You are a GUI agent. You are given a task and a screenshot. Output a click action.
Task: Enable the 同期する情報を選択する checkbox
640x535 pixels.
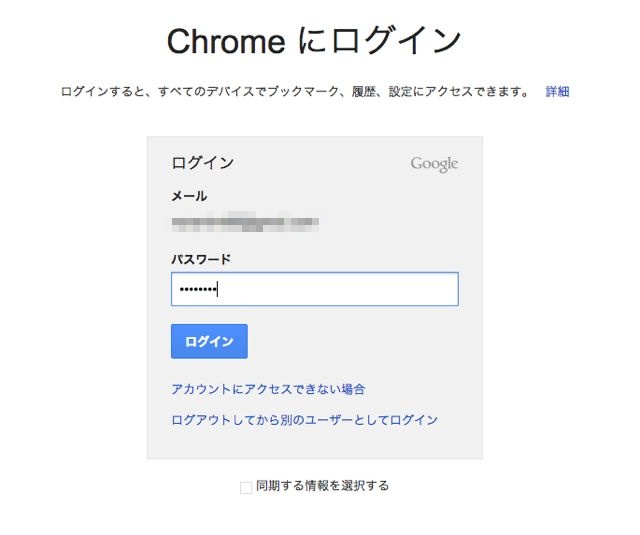click(x=246, y=487)
